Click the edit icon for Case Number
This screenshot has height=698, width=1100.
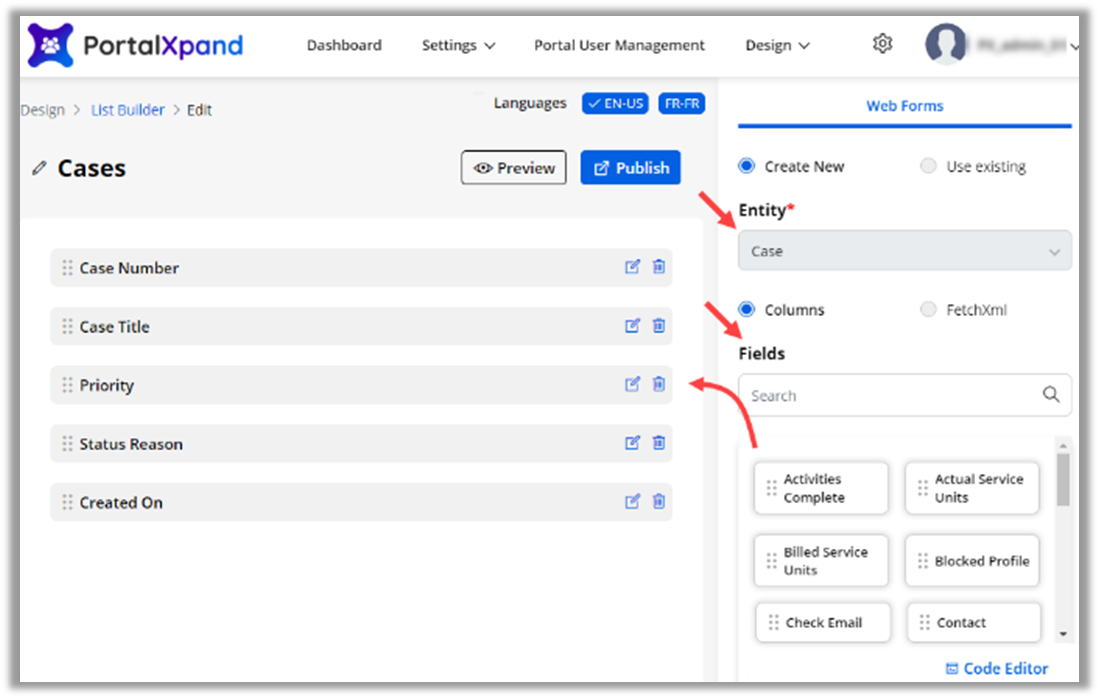[632, 267]
